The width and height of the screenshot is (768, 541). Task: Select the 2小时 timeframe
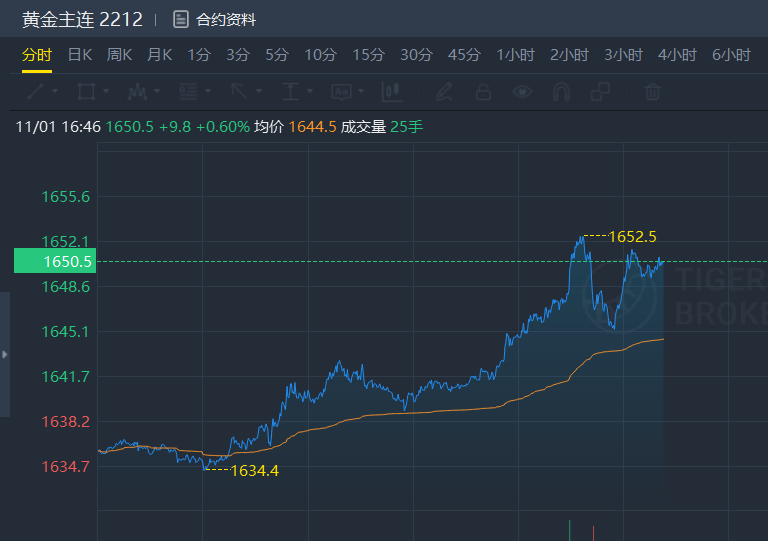pyautogui.click(x=569, y=55)
